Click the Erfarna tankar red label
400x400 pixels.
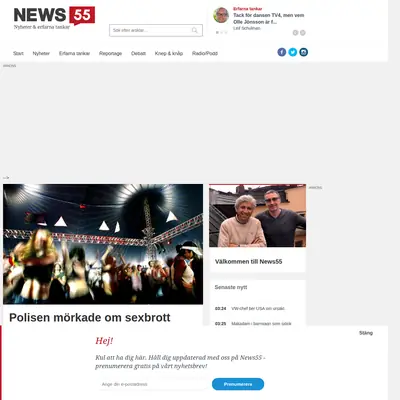[x=248, y=9]
